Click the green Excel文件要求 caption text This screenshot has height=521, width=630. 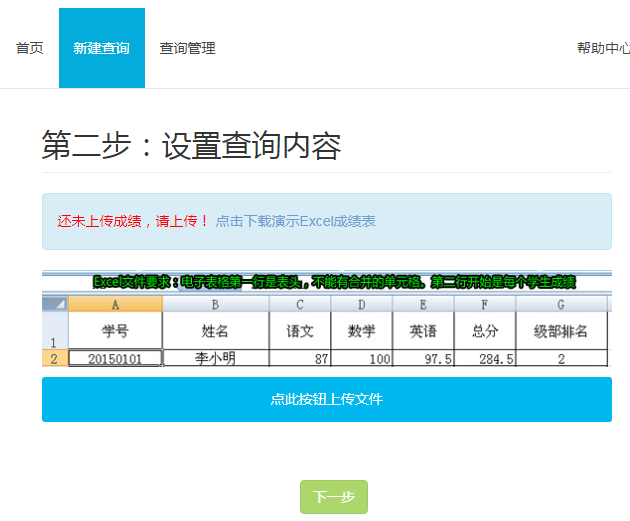334,282
